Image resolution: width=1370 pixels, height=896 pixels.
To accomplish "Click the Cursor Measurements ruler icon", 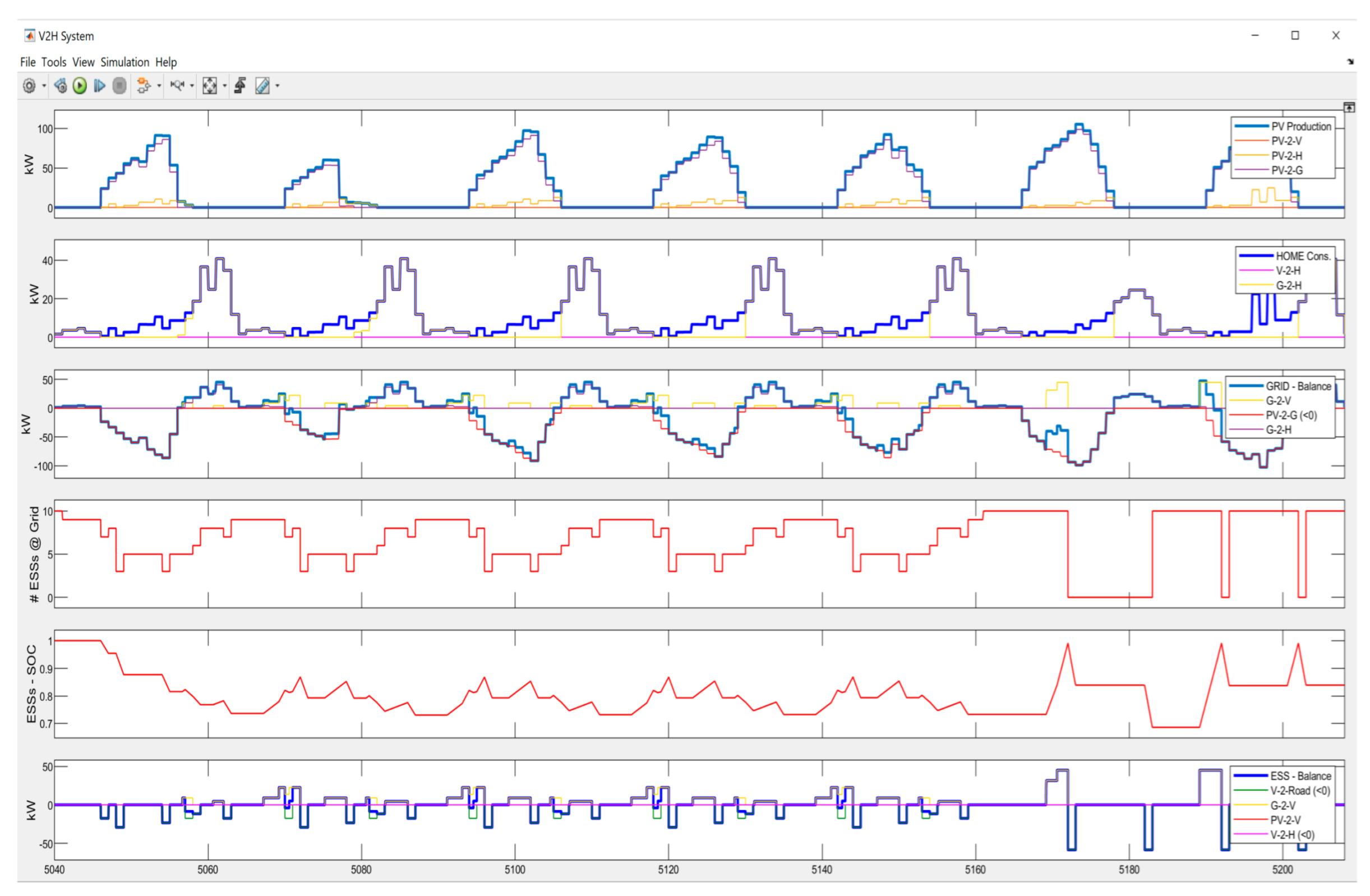I will coord(262,86).
